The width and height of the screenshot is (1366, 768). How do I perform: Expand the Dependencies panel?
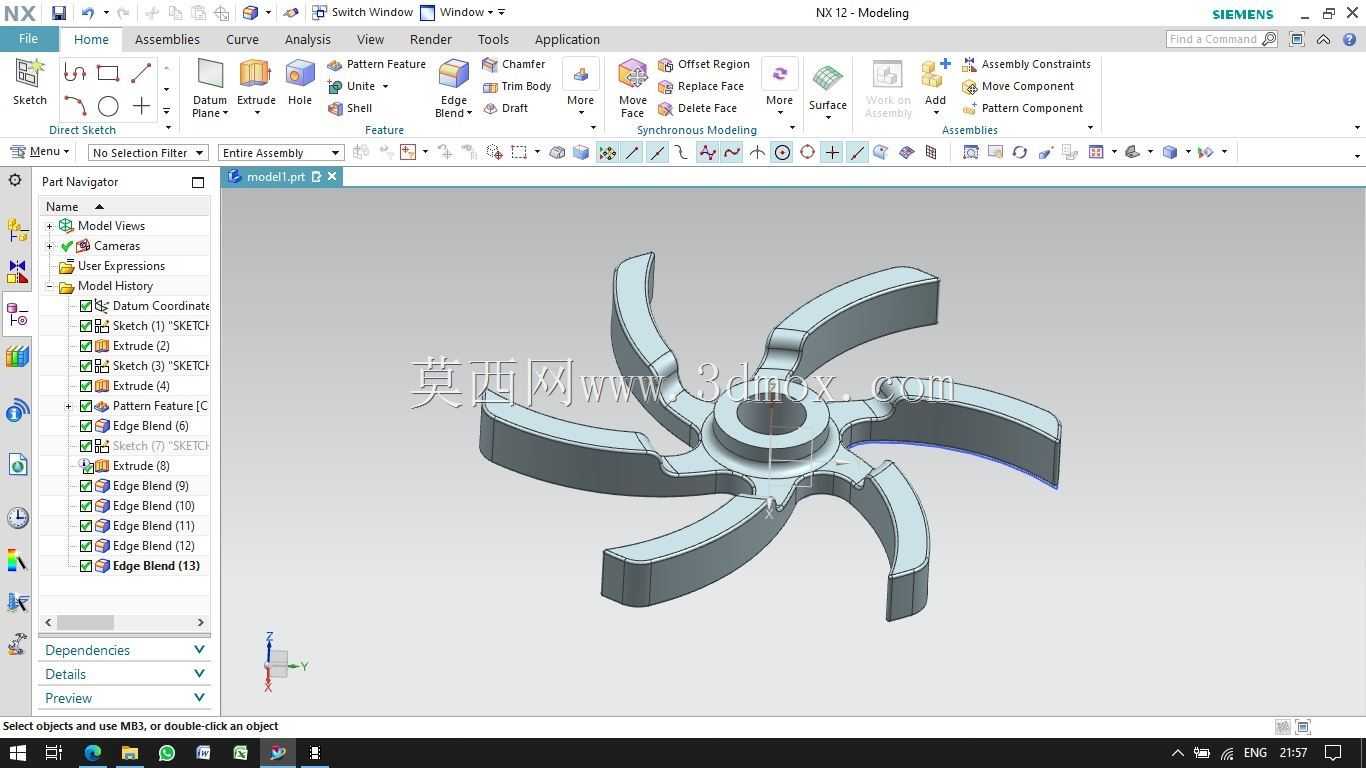click(x=124, y=650)
